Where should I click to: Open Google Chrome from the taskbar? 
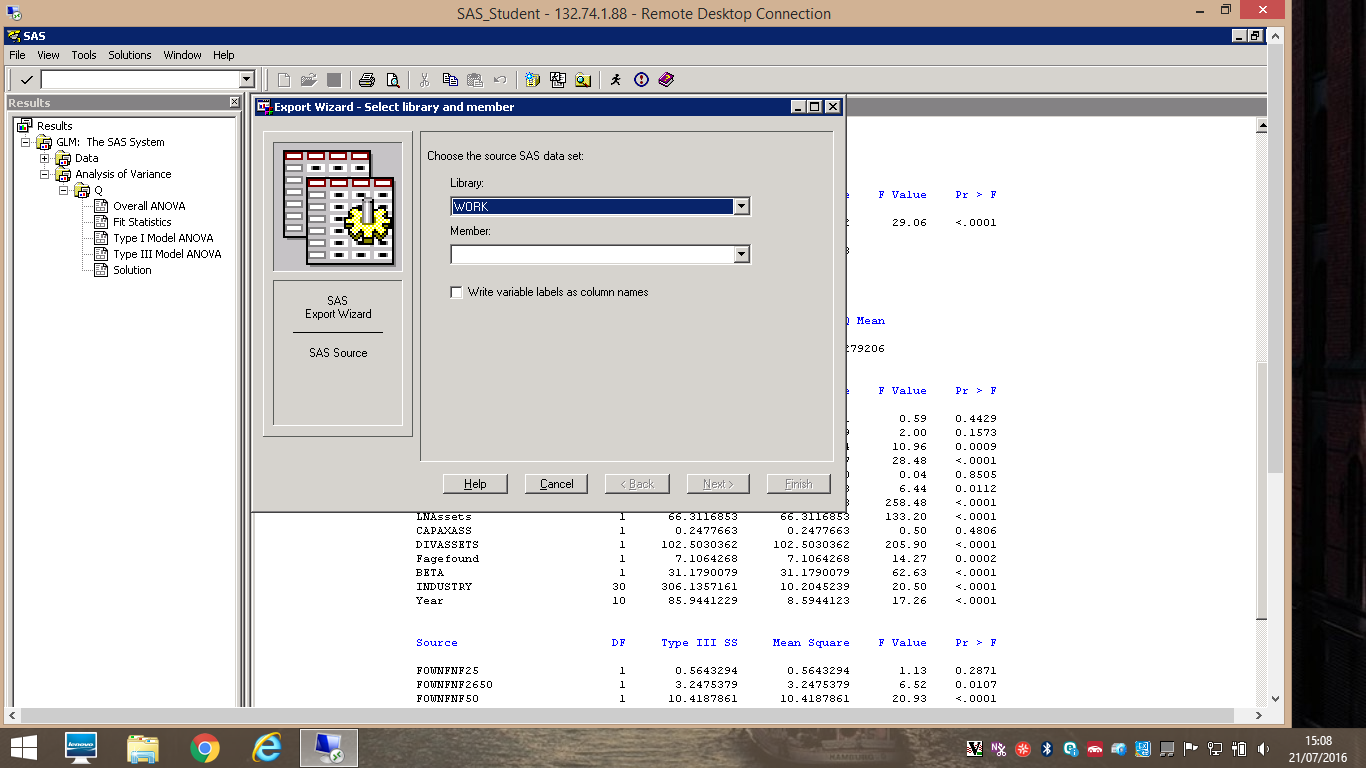[x=205, y=747]
